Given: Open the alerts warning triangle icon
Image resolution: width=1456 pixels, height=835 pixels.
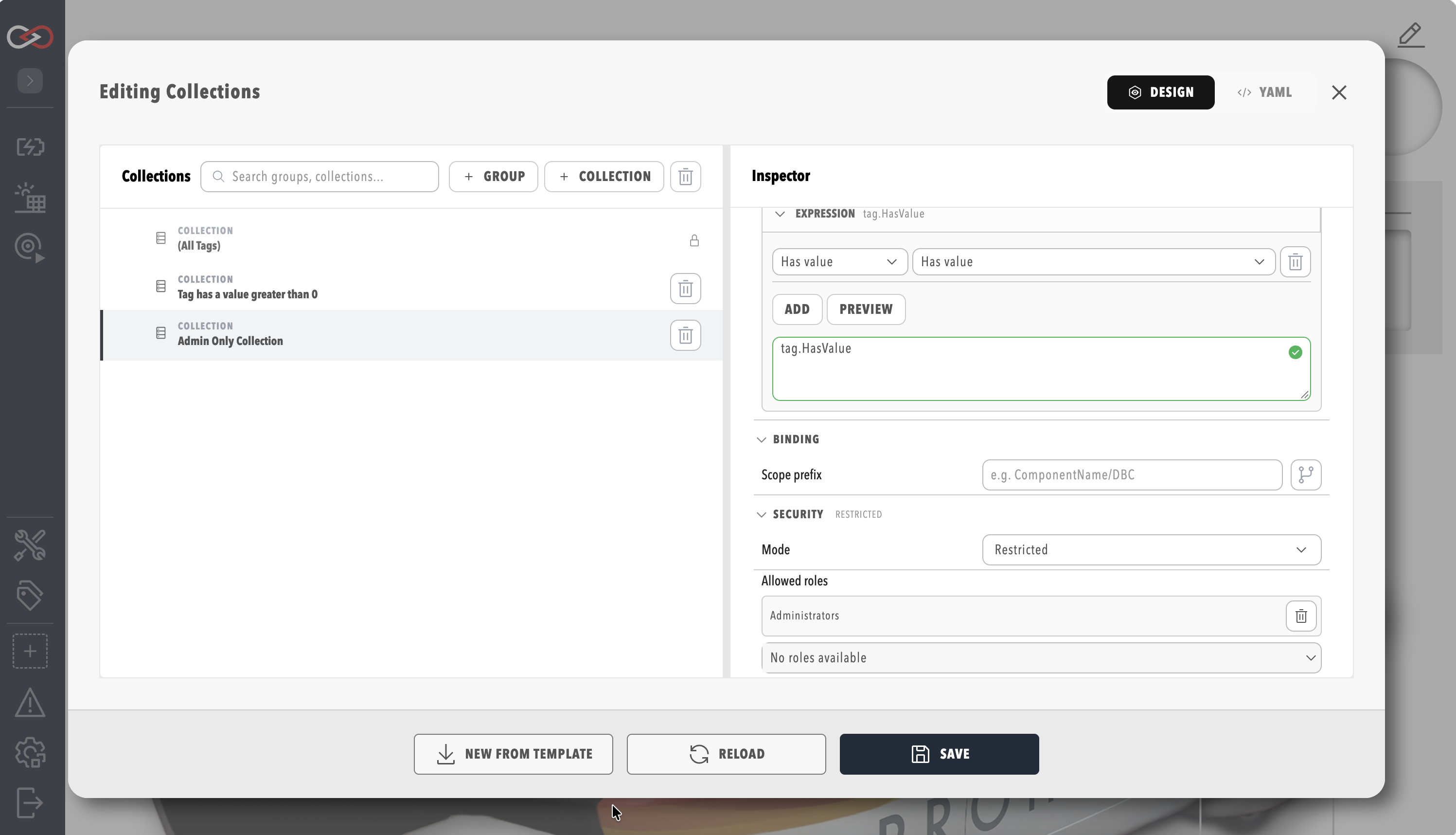Looking at the screenshot, I should [30, 703].
